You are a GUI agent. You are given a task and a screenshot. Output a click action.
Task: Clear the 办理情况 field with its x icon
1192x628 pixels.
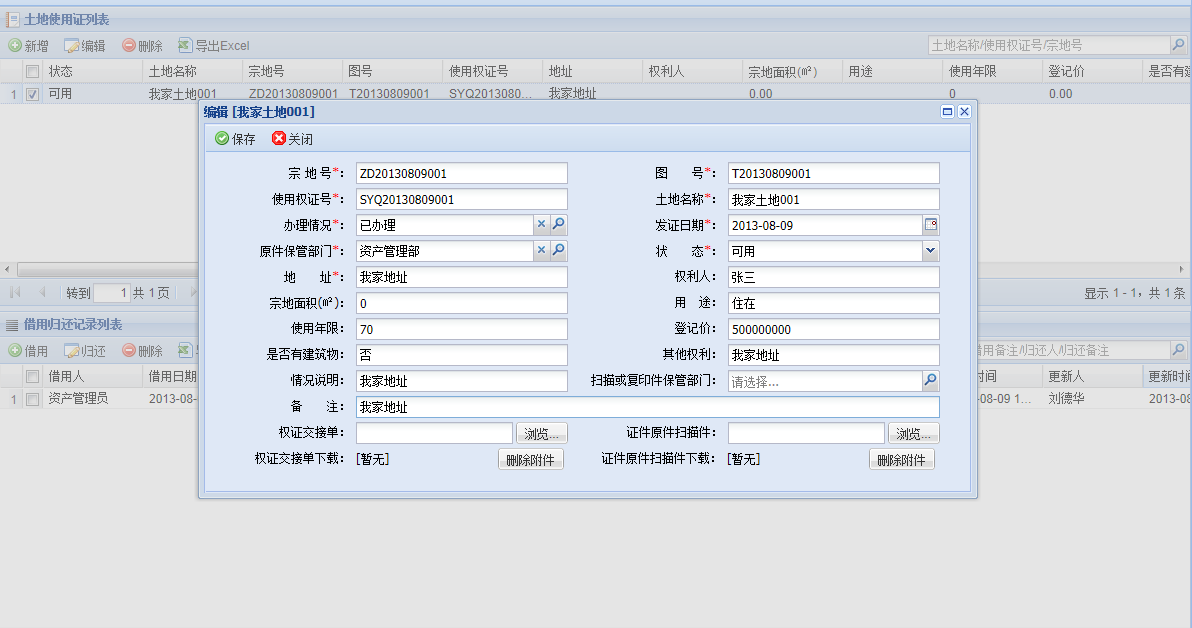tap(541, 224)
